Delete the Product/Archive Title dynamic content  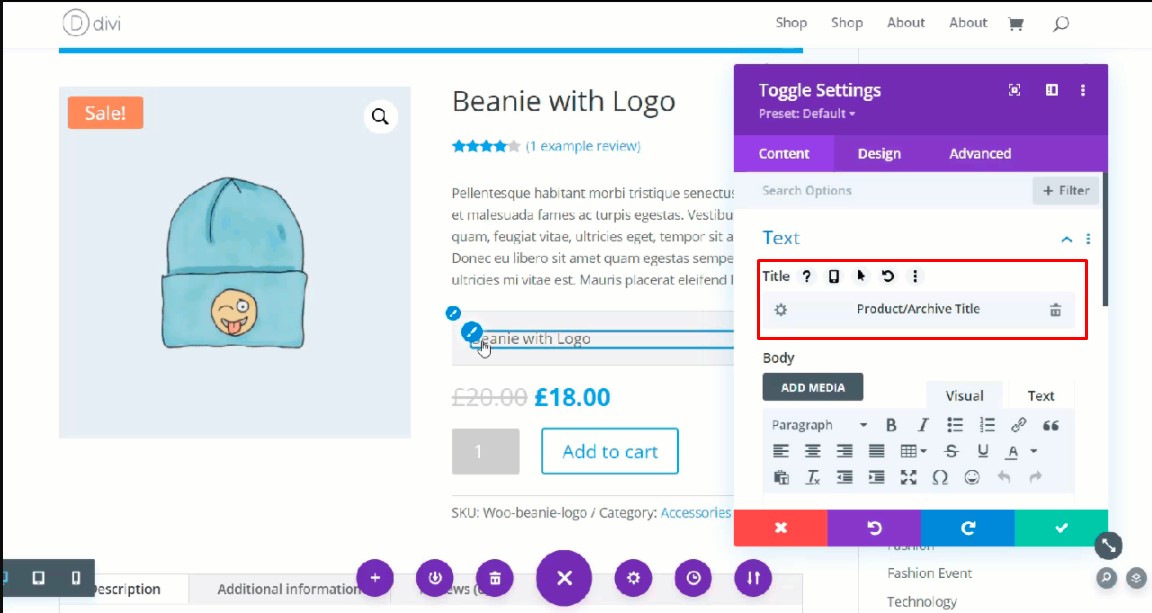point(1055,310)
